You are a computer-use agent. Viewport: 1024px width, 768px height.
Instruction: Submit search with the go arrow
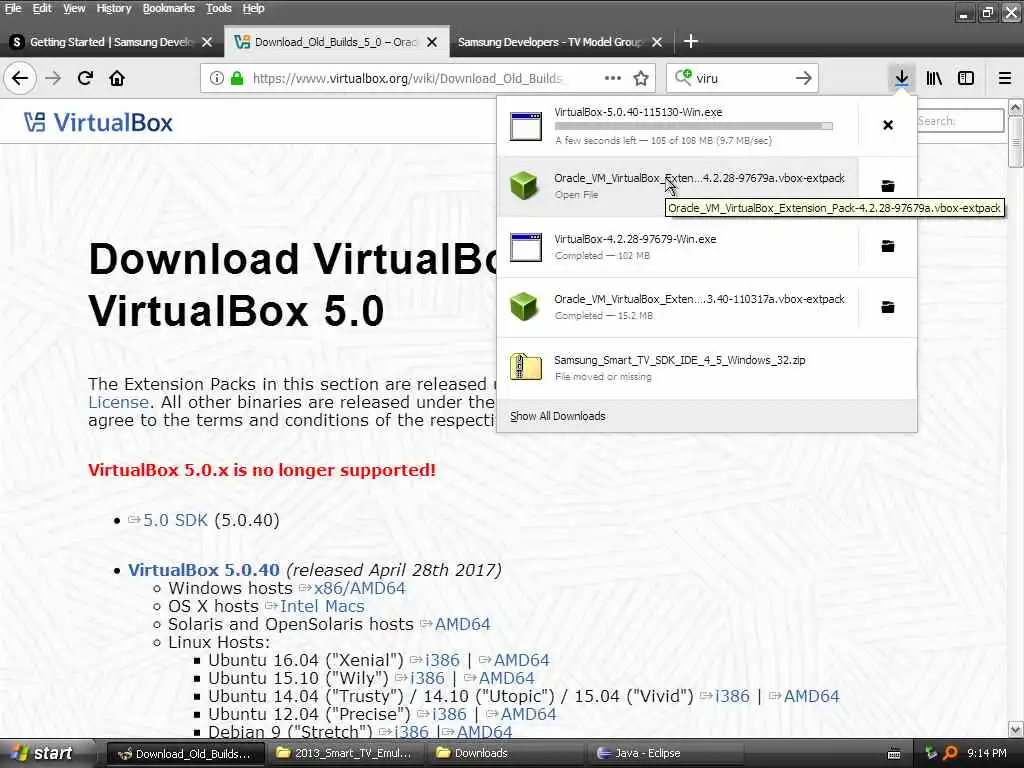click(804, 78)
